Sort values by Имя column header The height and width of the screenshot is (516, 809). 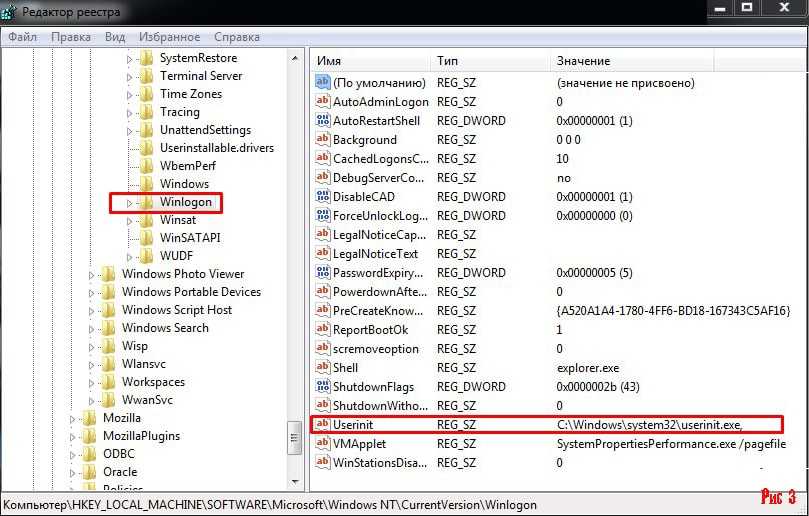click(370, 61)
